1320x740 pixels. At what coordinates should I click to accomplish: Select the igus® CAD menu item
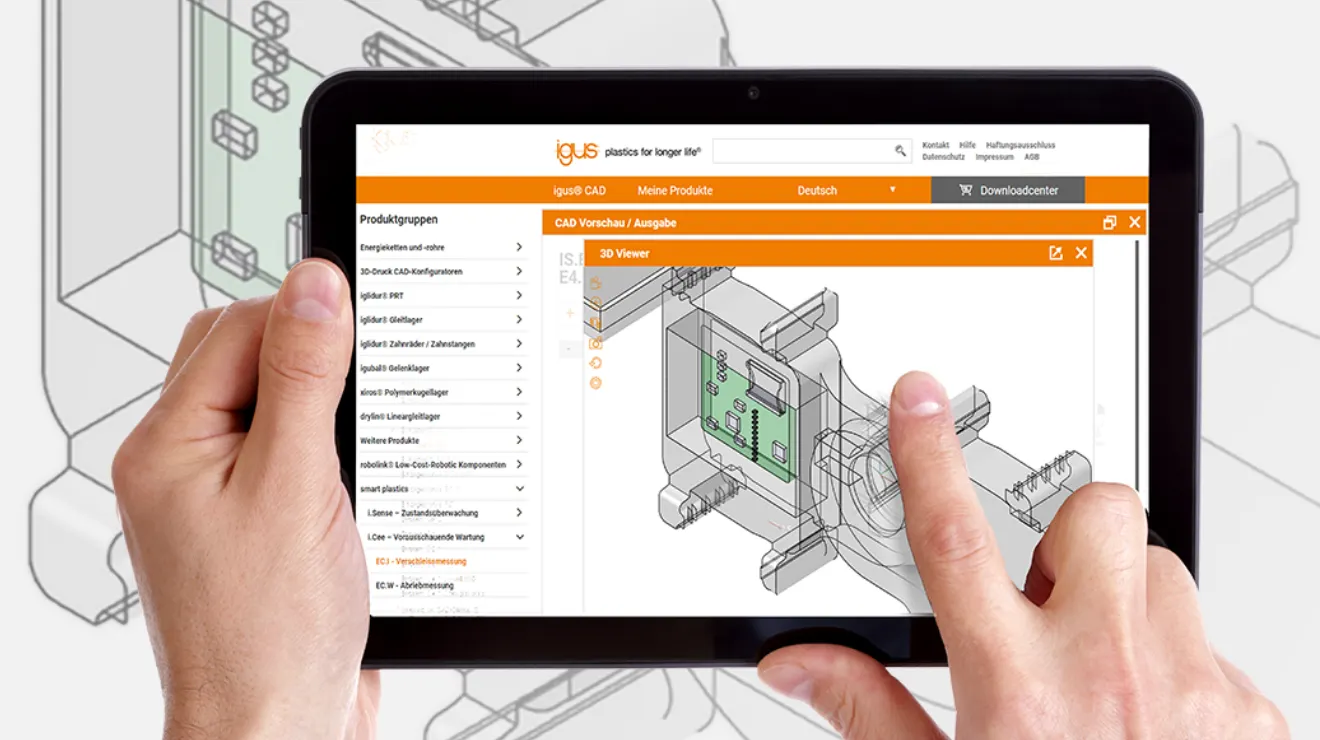click(580, 189)
